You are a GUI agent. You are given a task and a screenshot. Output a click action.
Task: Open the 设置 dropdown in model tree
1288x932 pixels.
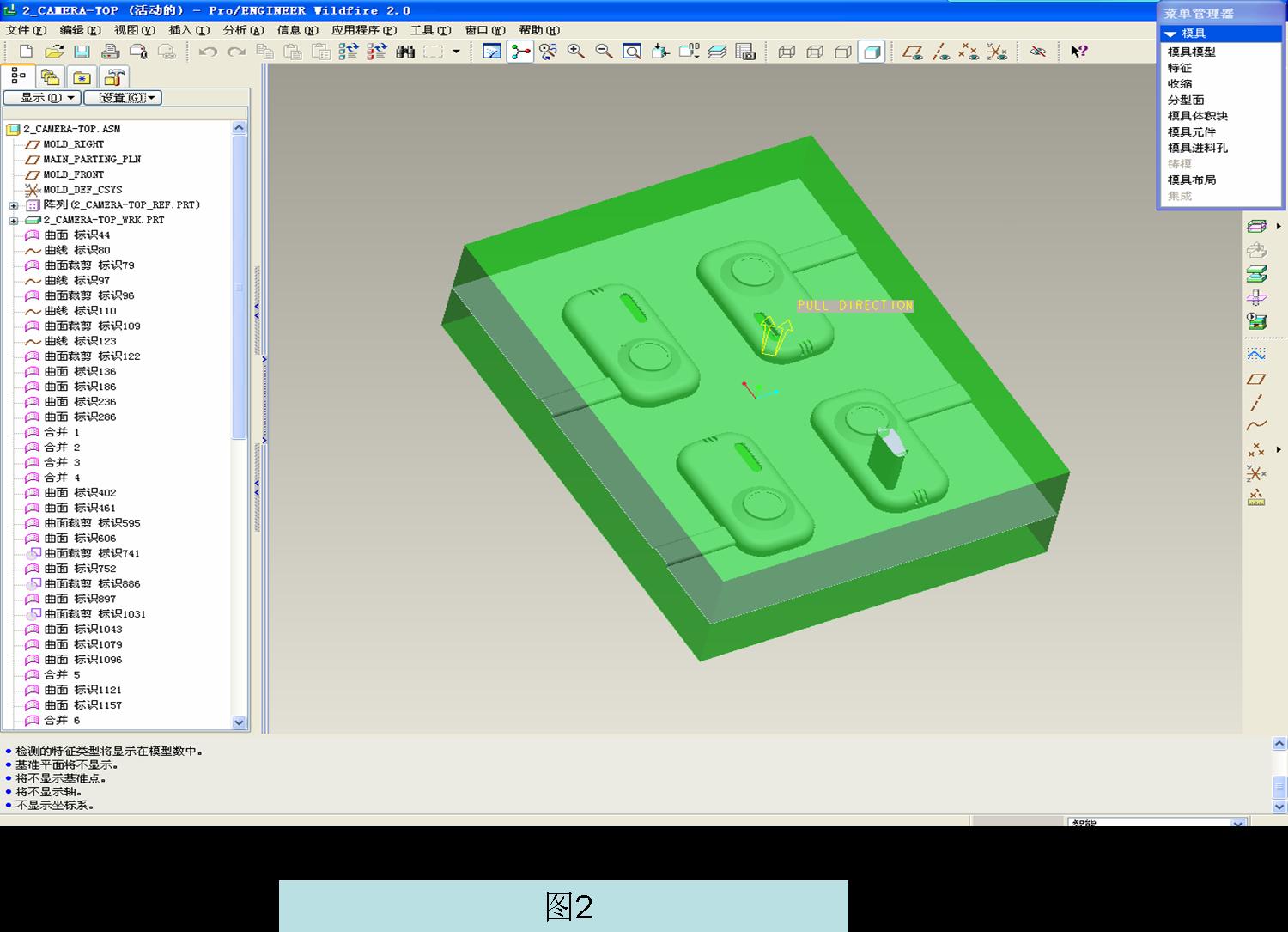point(123,98)
